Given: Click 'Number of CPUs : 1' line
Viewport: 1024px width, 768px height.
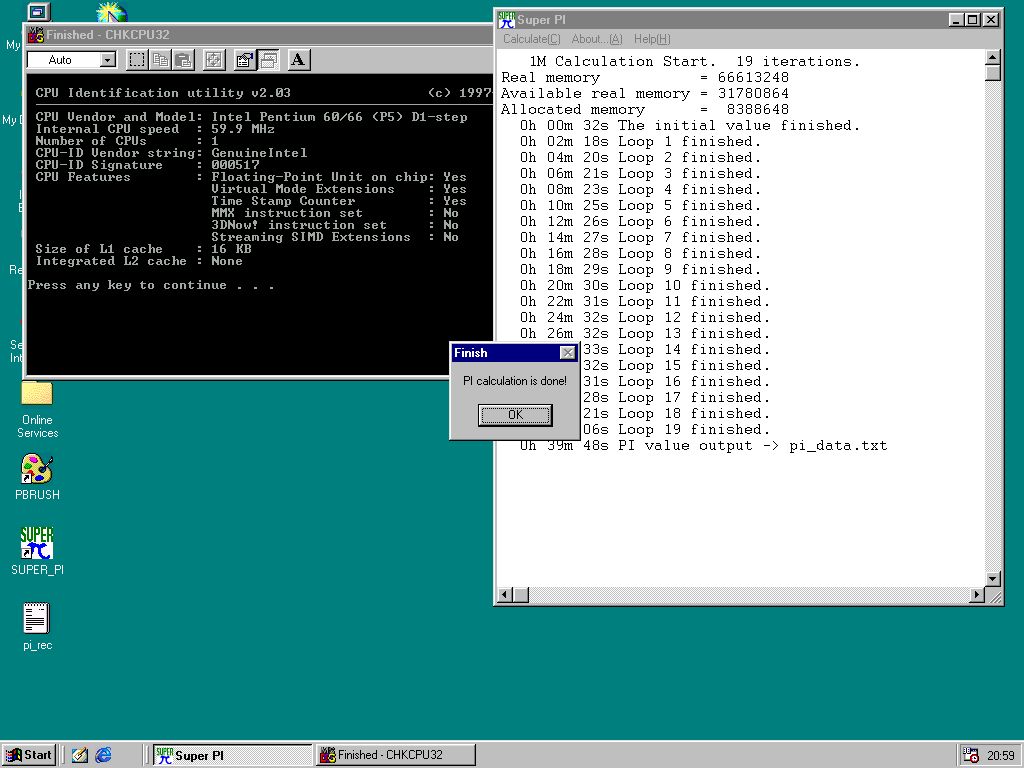Looking at the screenshot, I should point(127,141).
